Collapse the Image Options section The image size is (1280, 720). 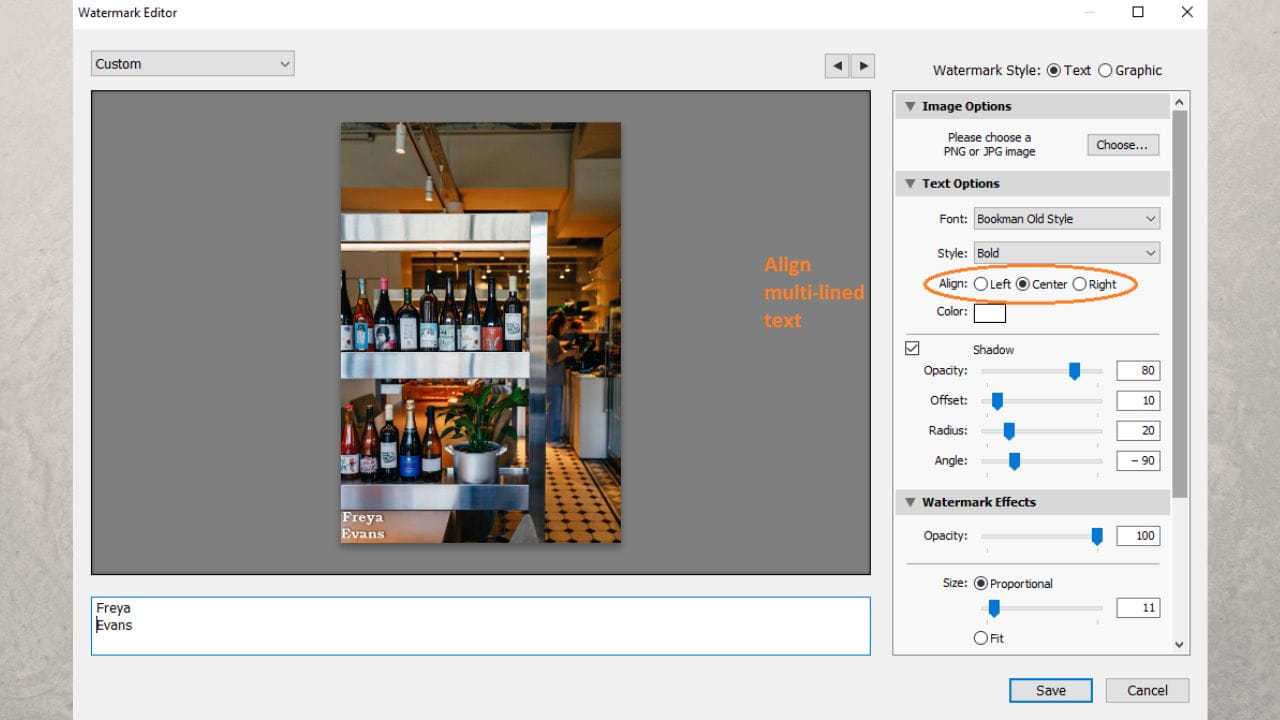click(910, 106)
